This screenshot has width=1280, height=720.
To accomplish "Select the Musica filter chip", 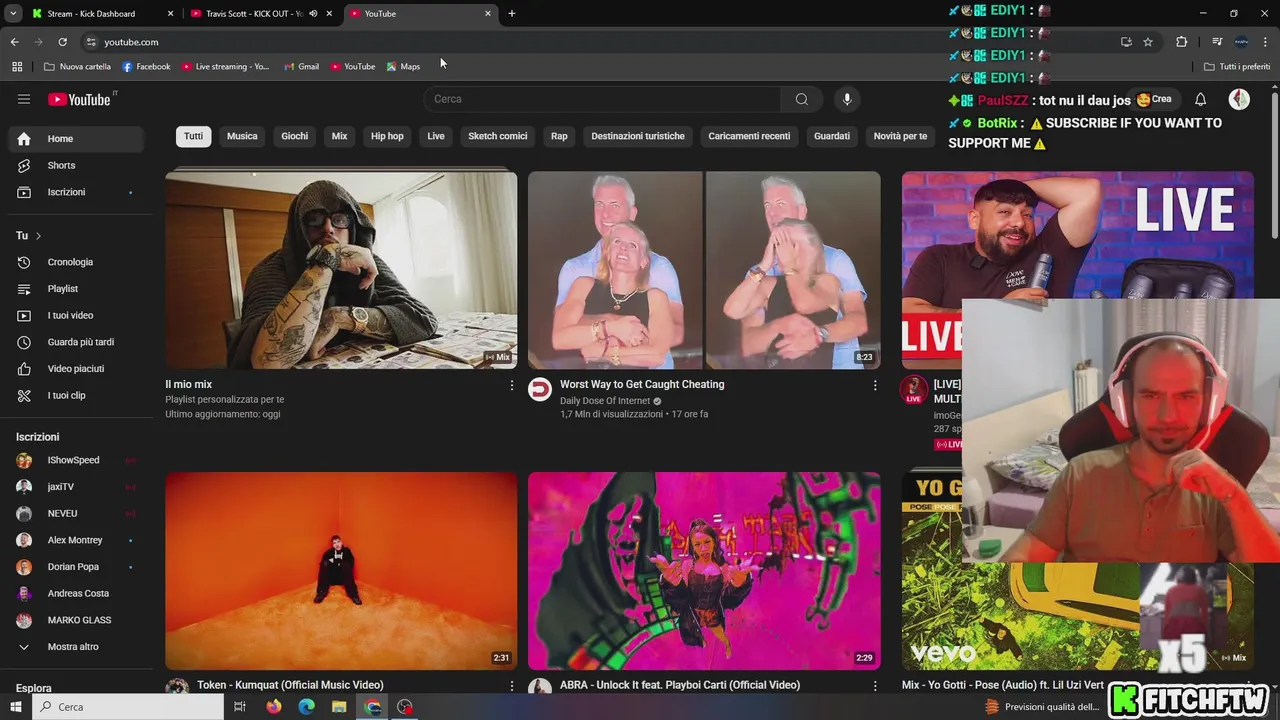I will click(x=242, y=136).
